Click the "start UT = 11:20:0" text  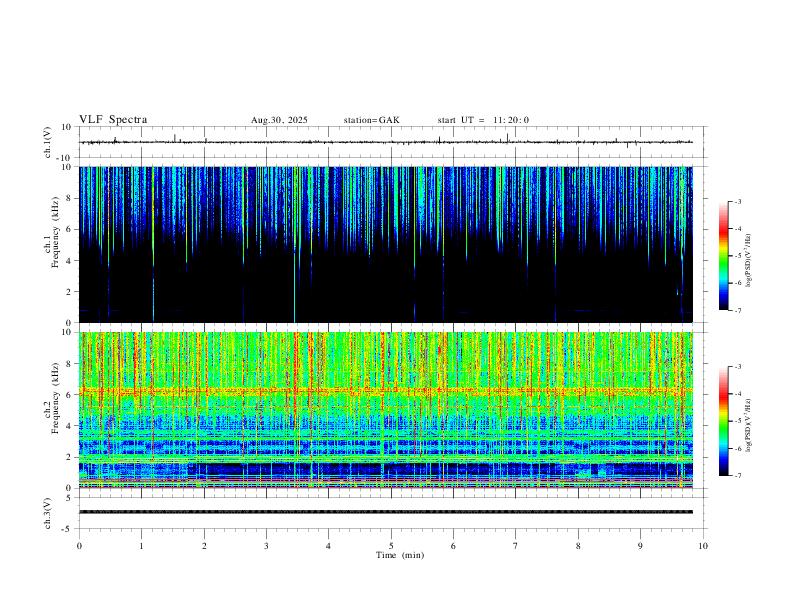click(x=483, y=120)
